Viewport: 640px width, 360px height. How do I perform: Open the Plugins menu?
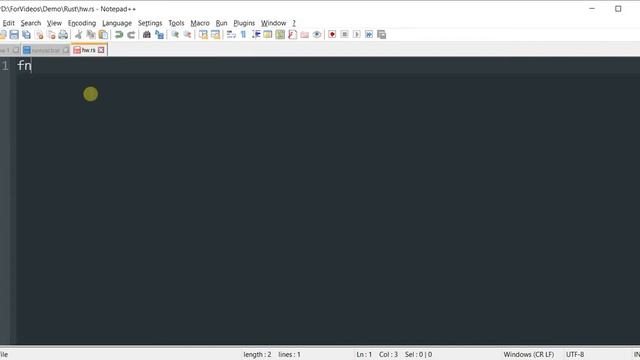[244, 23]
